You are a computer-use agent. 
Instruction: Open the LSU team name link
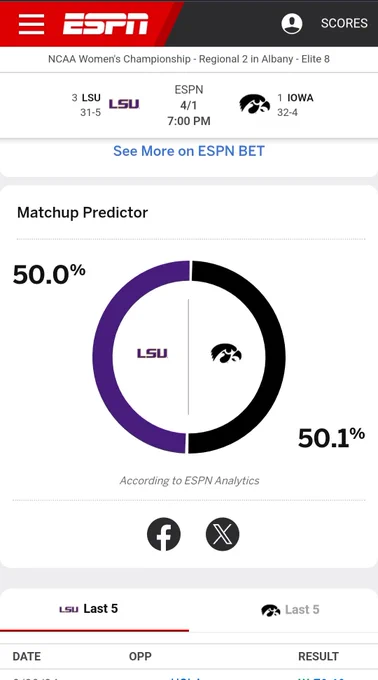pyautogui.click(x=91, y=98)
